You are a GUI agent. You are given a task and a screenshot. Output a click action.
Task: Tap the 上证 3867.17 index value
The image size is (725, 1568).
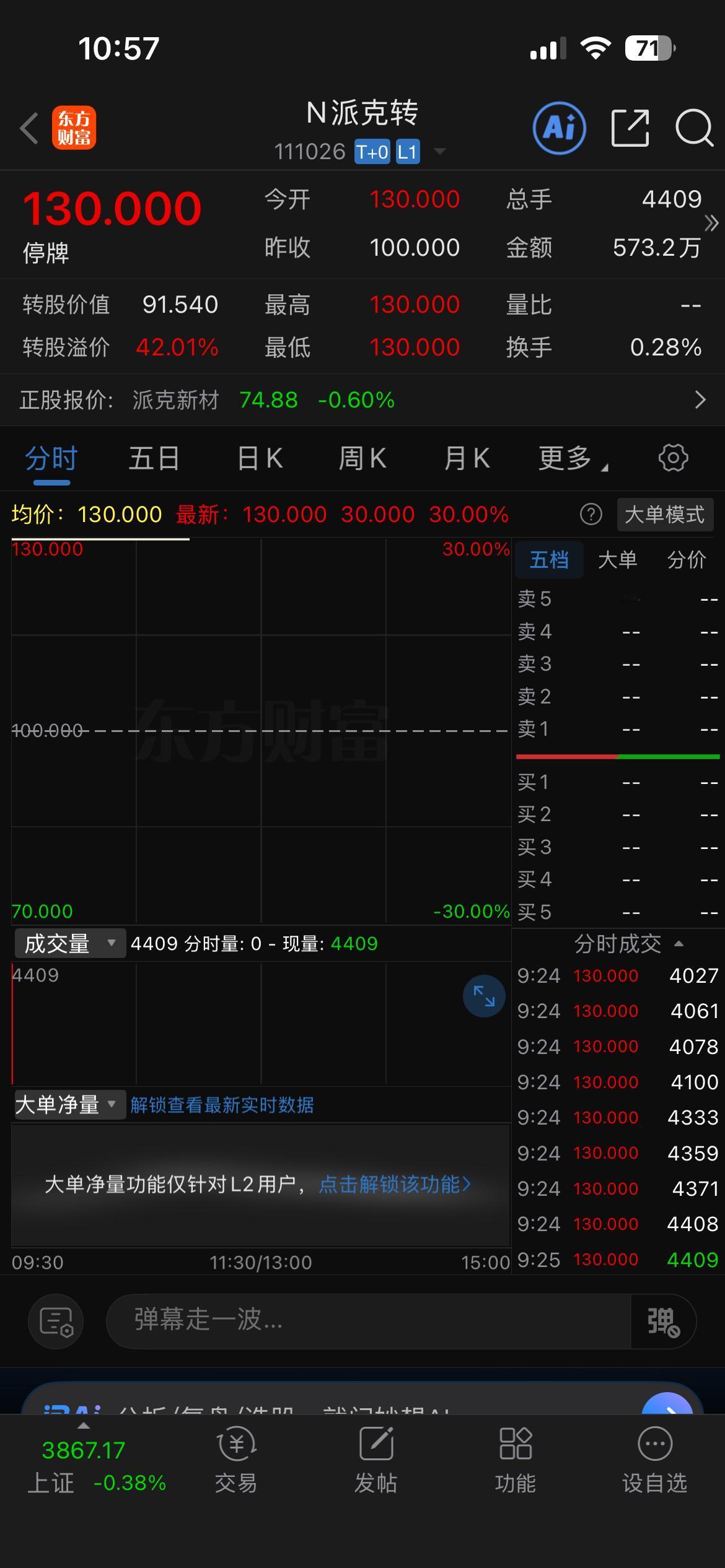point(83,1450)
